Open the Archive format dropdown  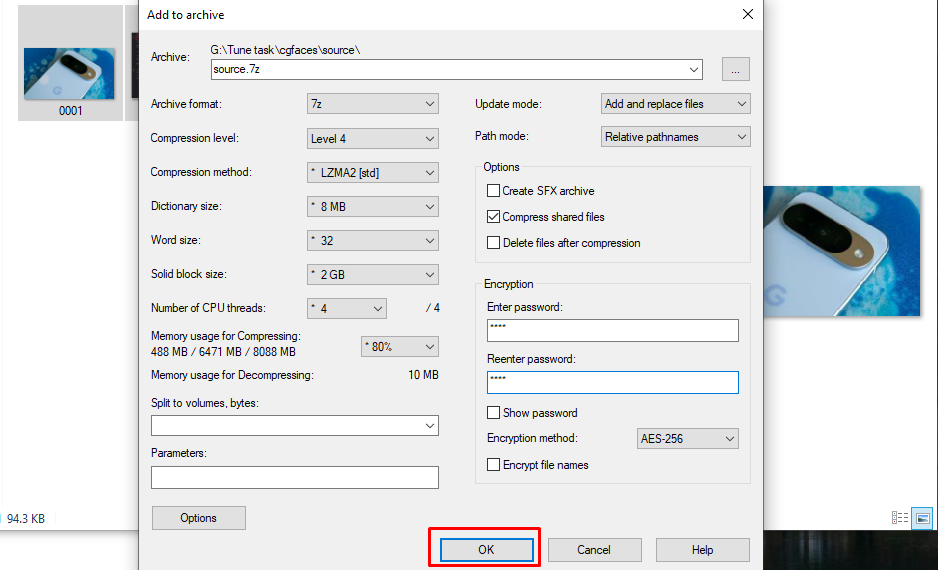point(373,104)
